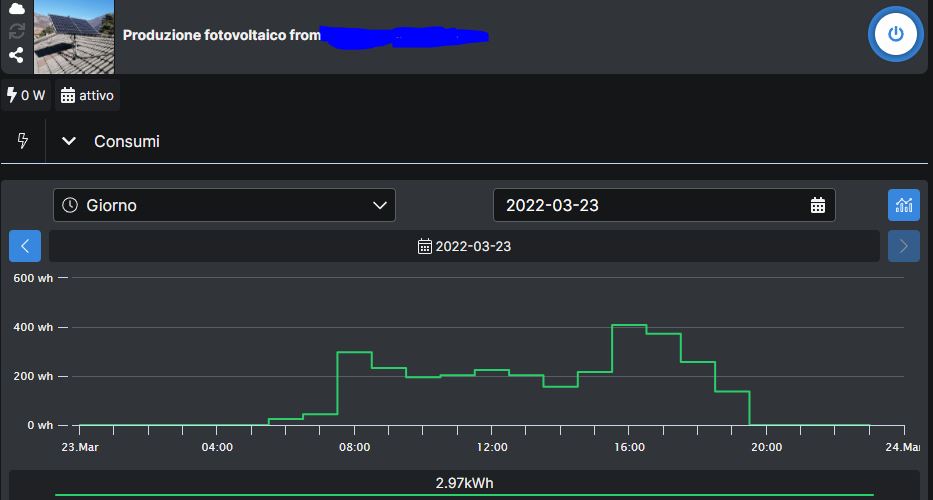The height and width of the screenshot is (500, 933).
Task: Click the clock icon in Giorno selector
Action: tap(70, 205)
